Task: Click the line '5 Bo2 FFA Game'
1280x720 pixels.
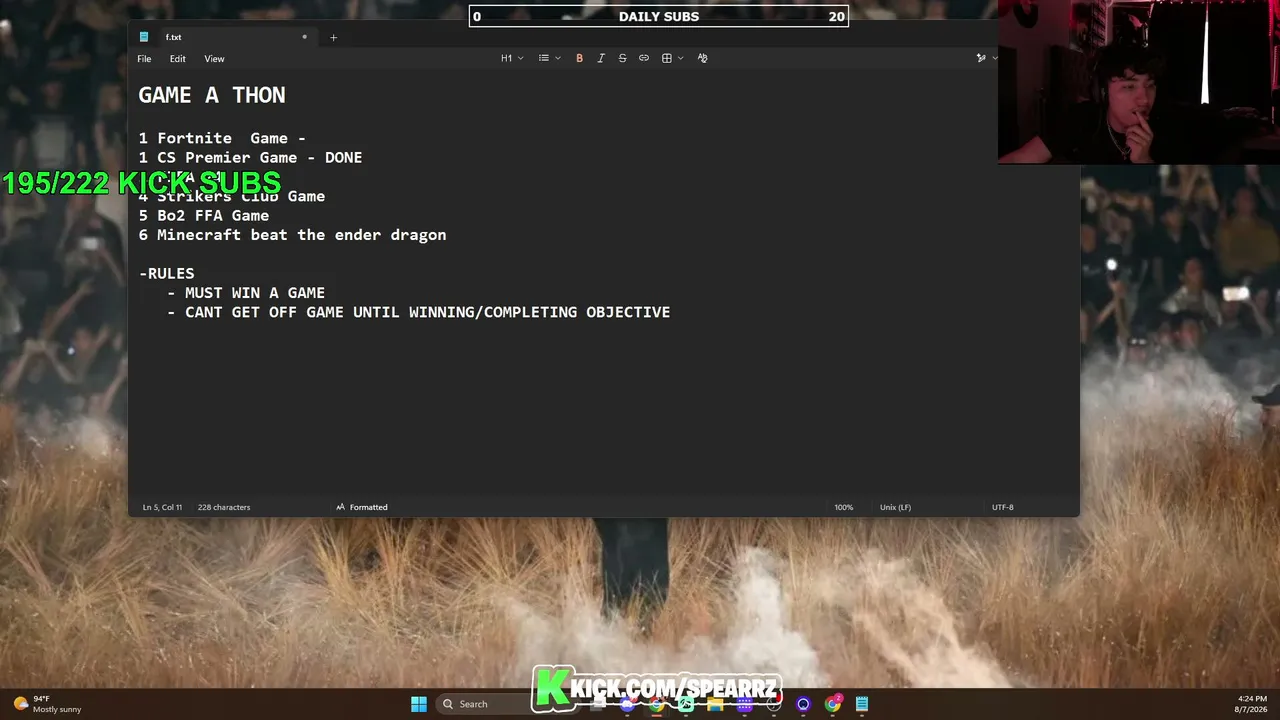Action: 204,215
